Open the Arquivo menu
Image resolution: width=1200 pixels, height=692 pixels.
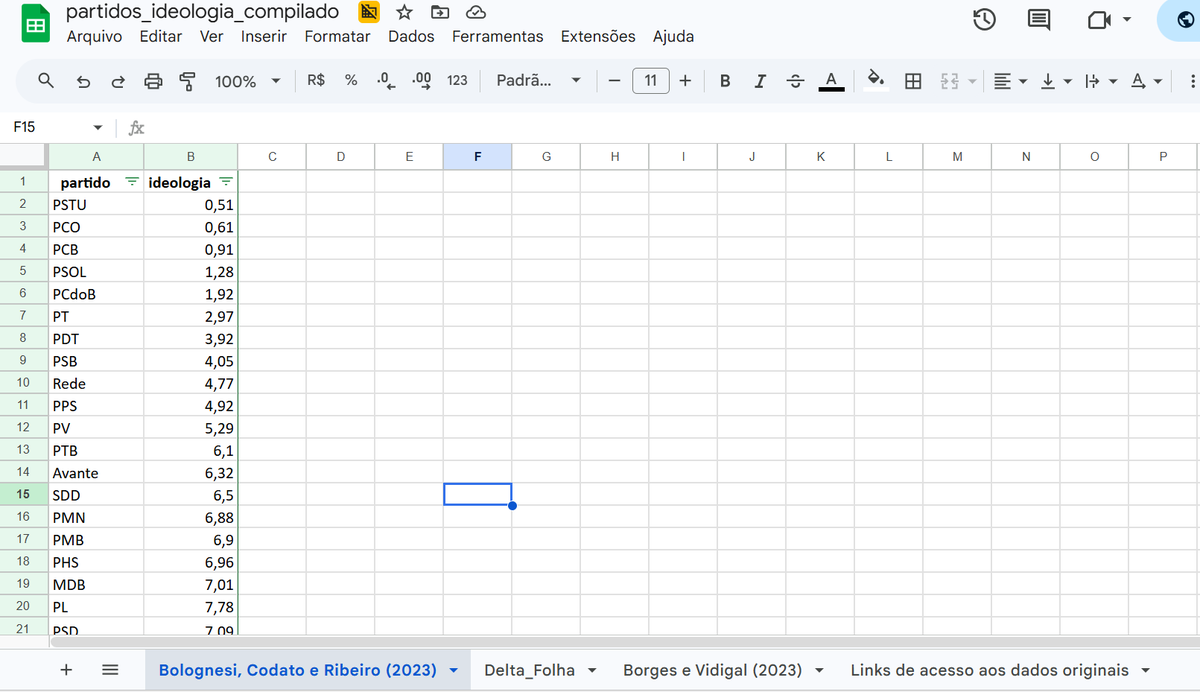94,36
